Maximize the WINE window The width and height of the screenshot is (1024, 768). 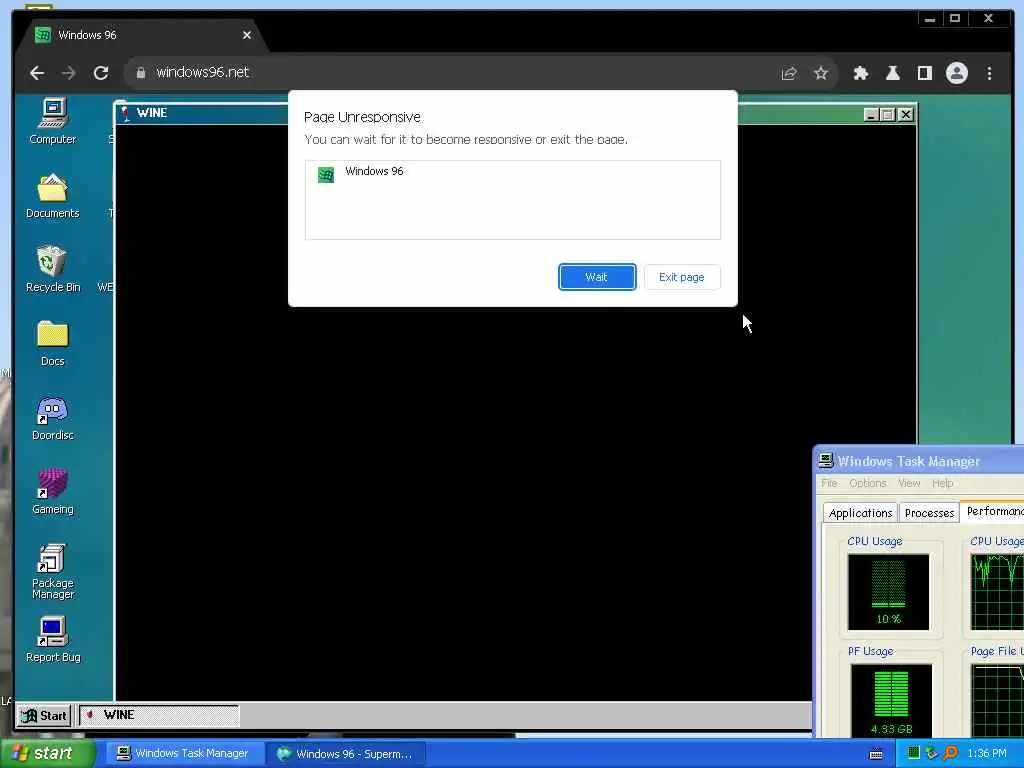click(x=888, y=115)
